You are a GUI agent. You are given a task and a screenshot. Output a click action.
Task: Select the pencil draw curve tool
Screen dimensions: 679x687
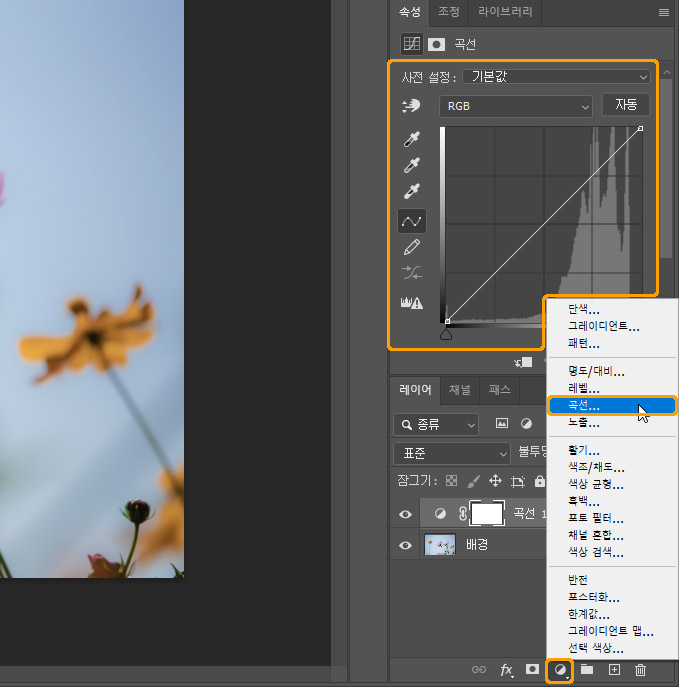[411, 247]
